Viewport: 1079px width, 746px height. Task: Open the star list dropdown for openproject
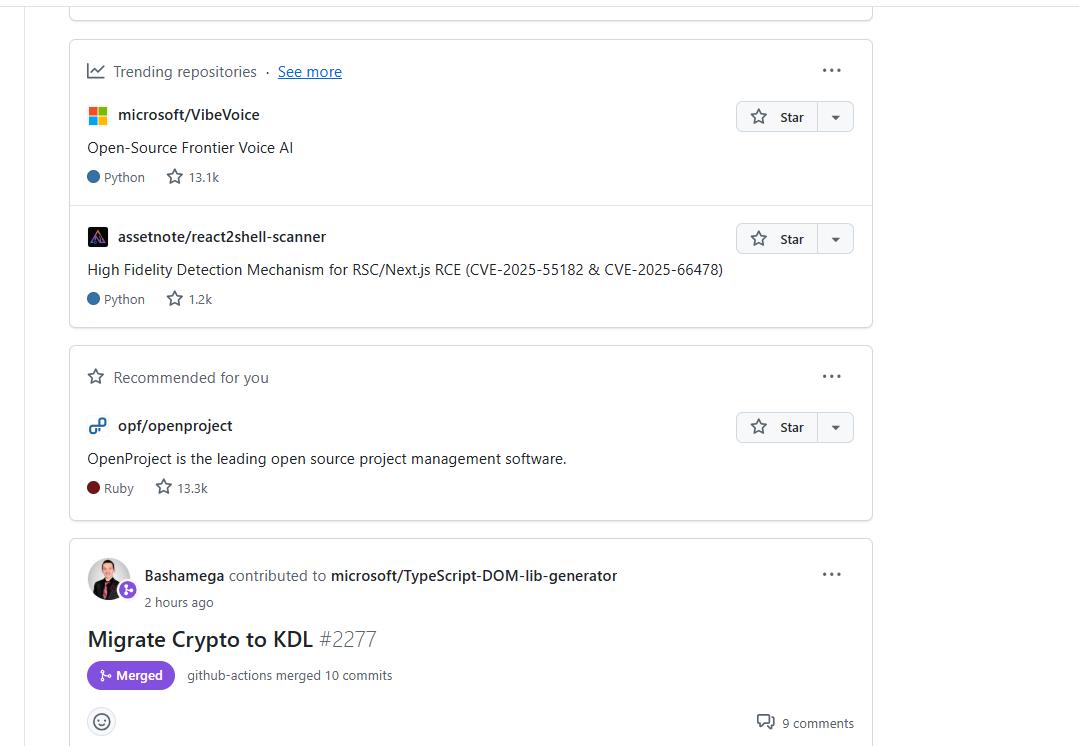pyautogui.click(x=835, y=427)
